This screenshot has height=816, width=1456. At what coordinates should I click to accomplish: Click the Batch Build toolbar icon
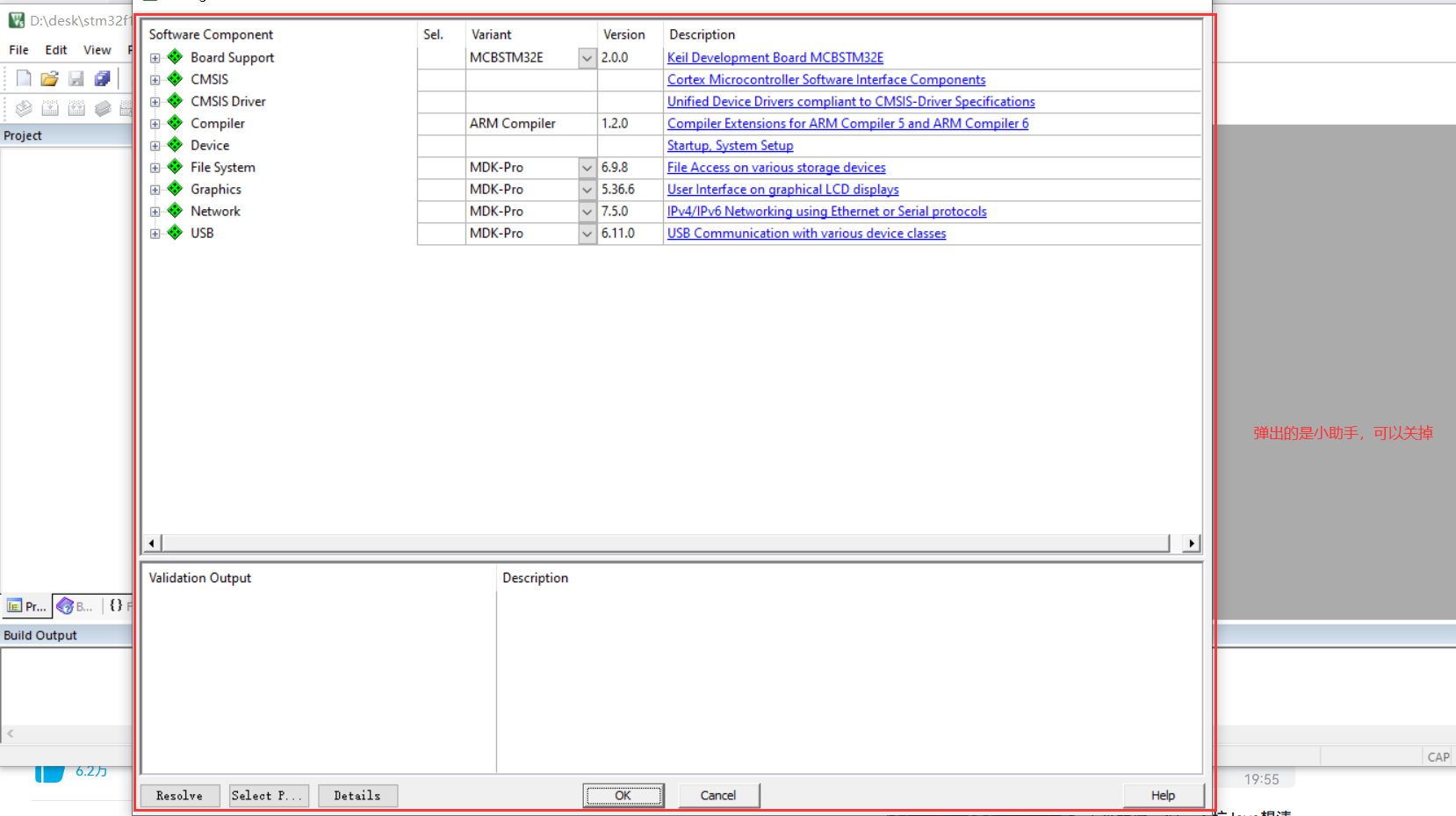(103, 108)
